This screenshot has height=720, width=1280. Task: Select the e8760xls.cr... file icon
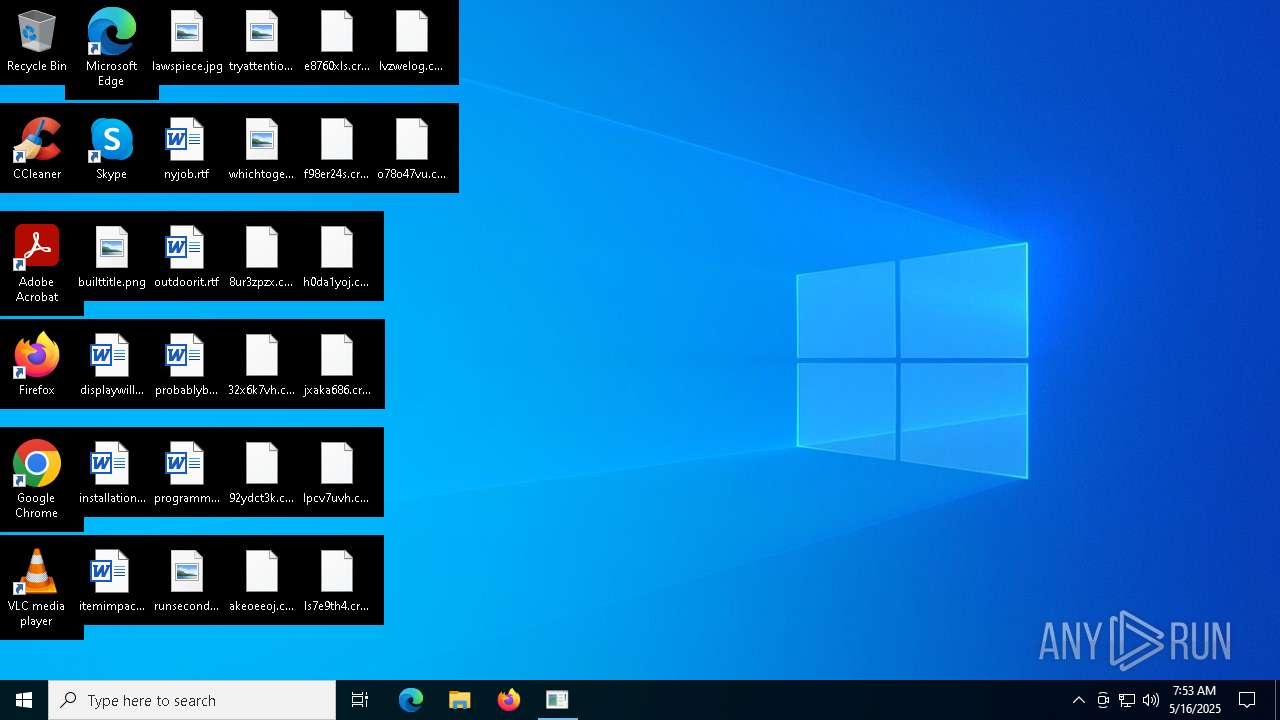point(337,42)
